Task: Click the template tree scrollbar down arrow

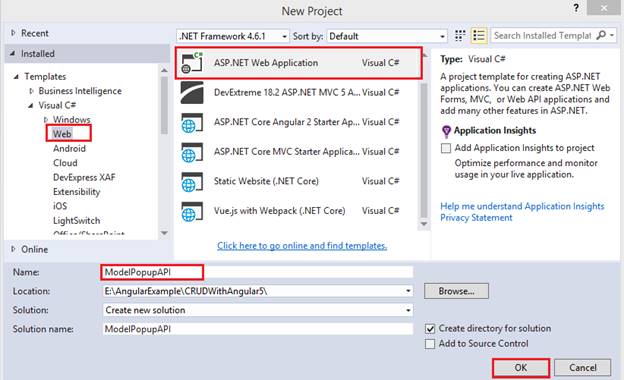Action: (x=164, y=233)
